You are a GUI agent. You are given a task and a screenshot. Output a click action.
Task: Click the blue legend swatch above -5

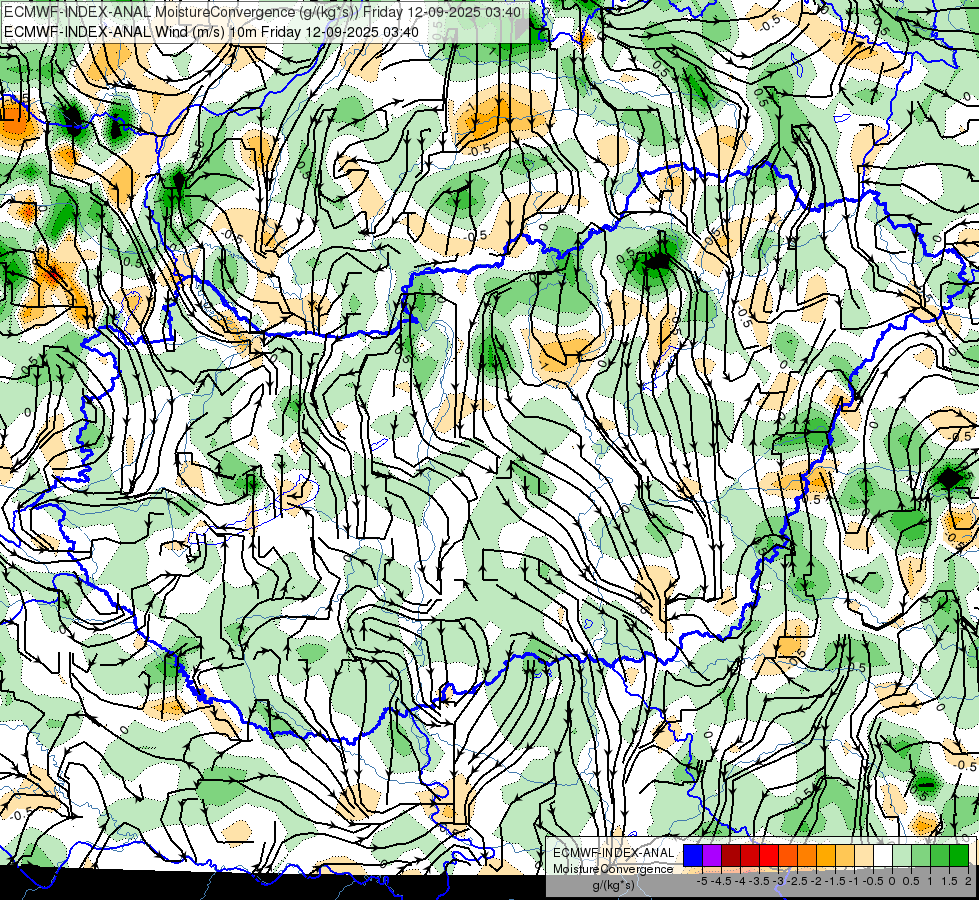coord(693,855)
